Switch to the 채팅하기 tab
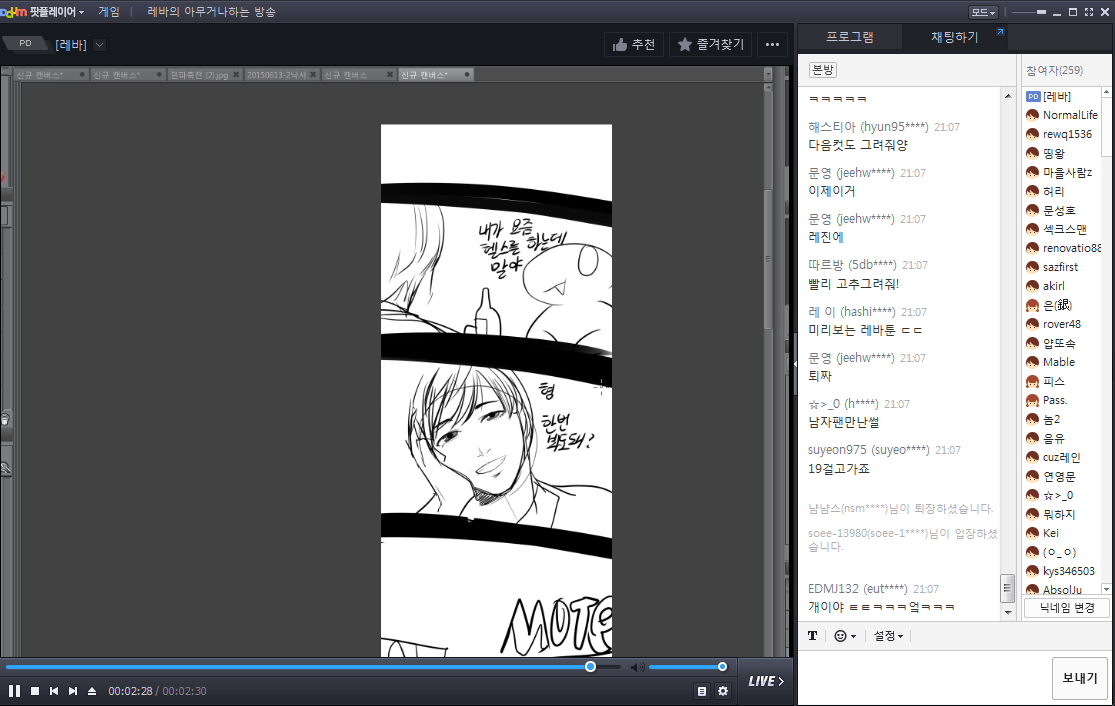The height and width of the screenshot is (706, 1115). tap(954, 37)
